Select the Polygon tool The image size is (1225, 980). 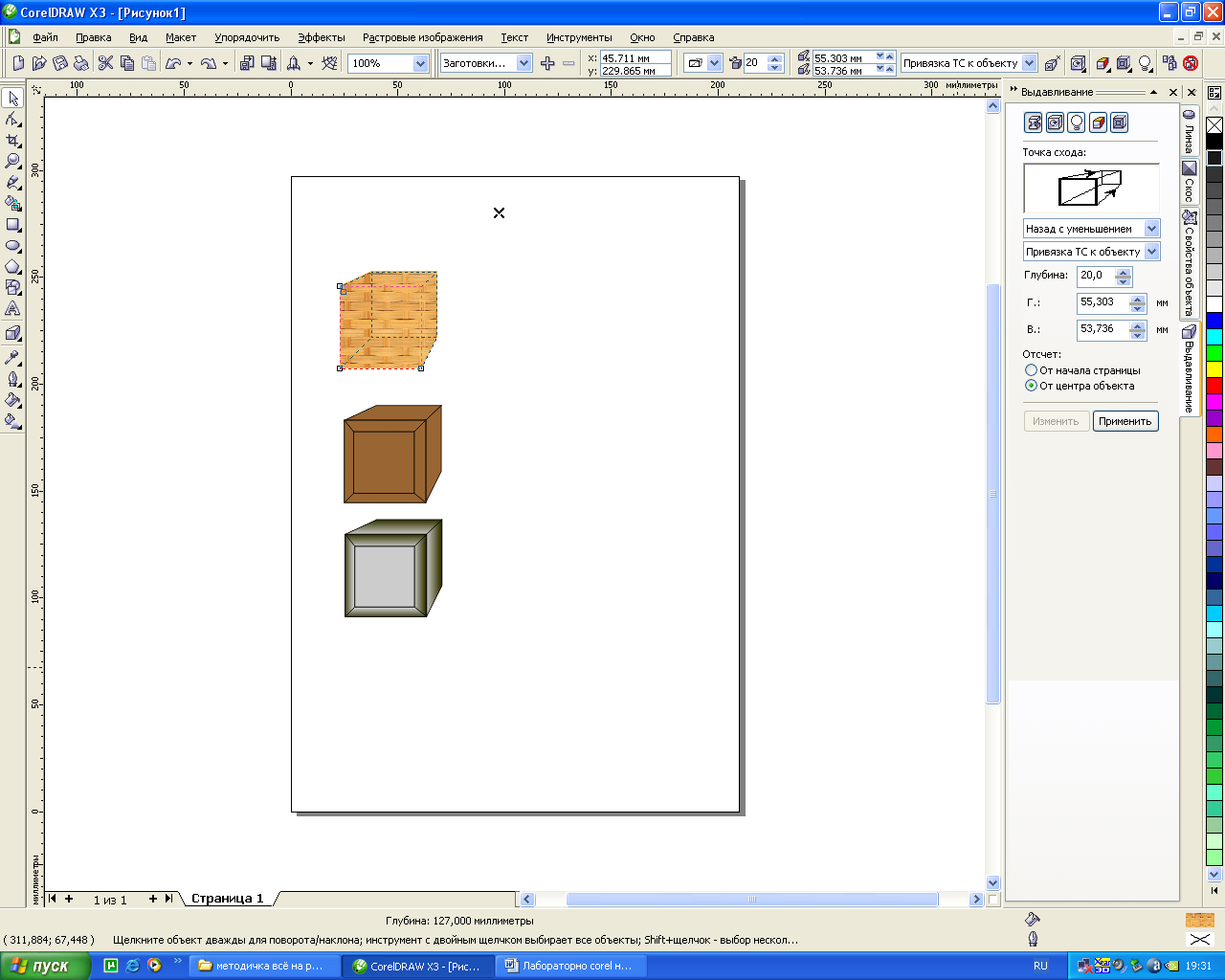coord(12,267)
